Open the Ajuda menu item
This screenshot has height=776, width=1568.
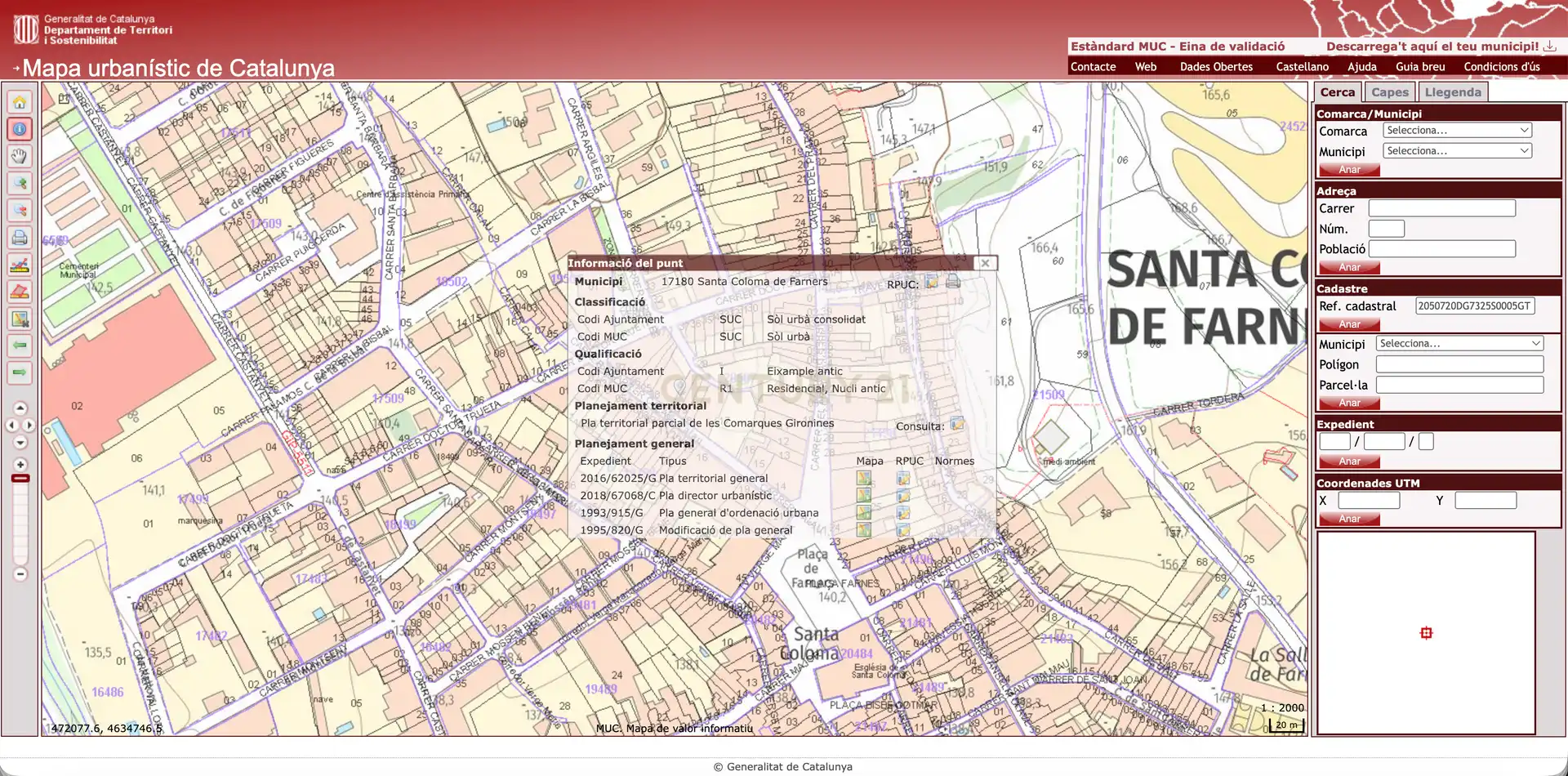pyautogui.click(x=1361, y=67)
